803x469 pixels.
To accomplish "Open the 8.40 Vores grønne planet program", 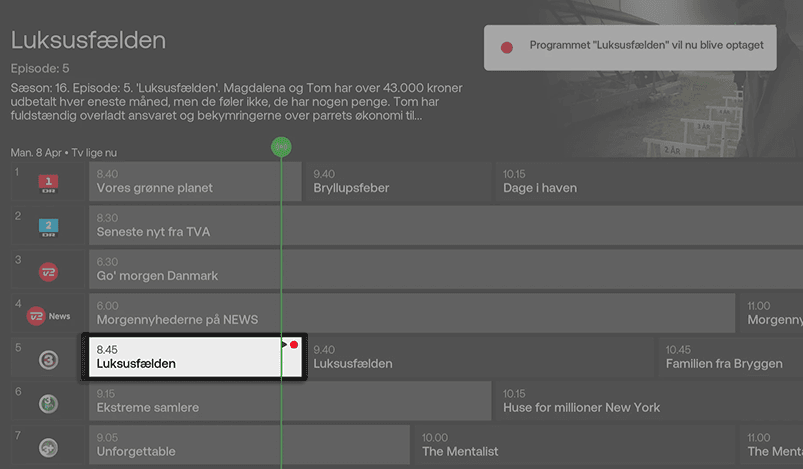I will 195,181.
